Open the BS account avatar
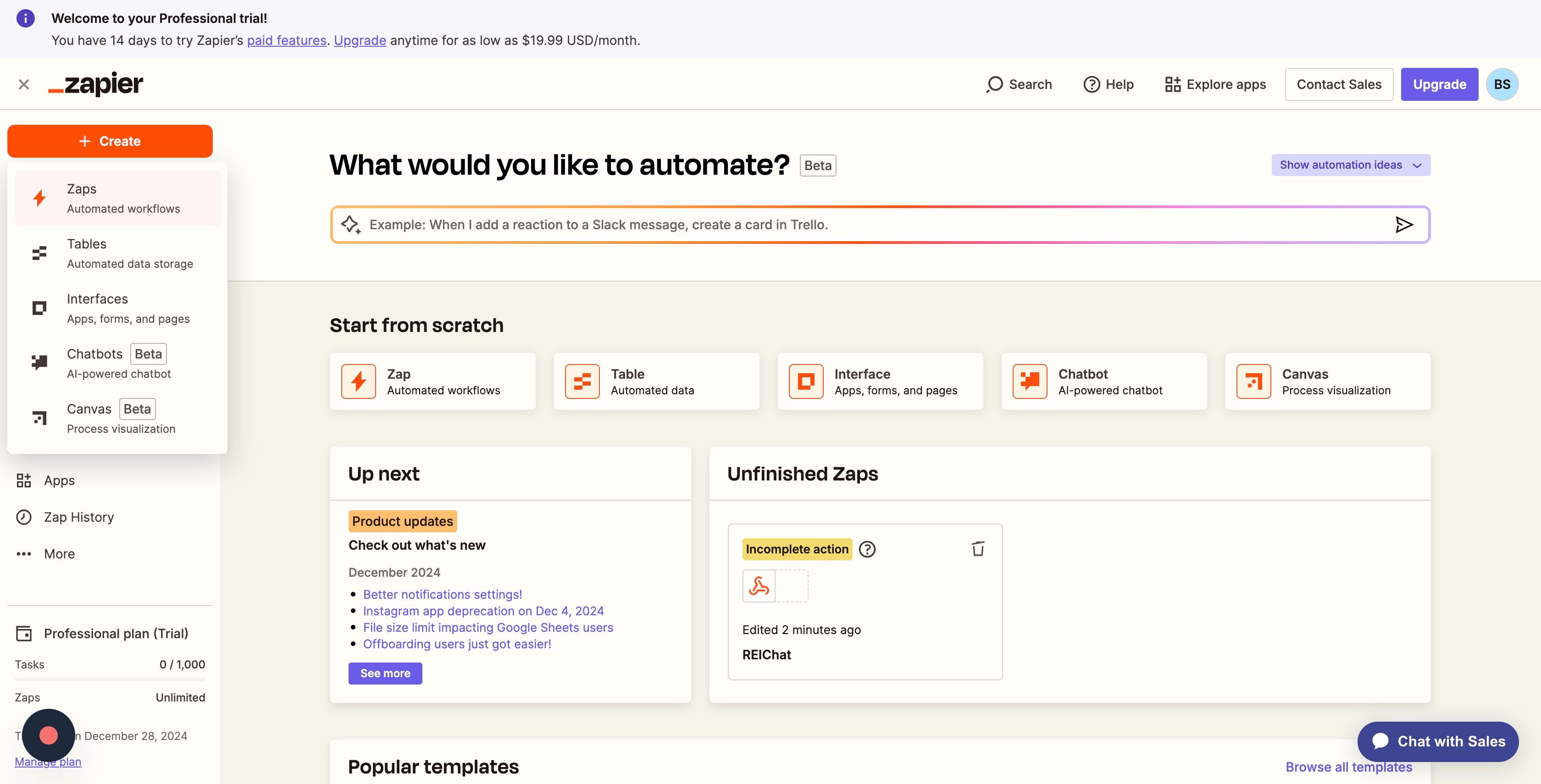The height and width of the screenshot is (784, 1541). point(1502,84)
